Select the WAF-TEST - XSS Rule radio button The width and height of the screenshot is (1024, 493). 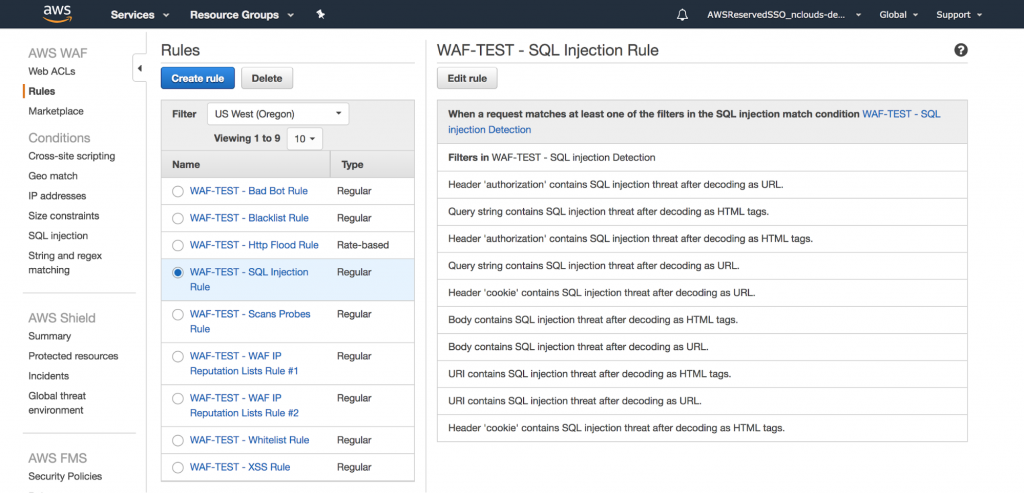point(178,467)
